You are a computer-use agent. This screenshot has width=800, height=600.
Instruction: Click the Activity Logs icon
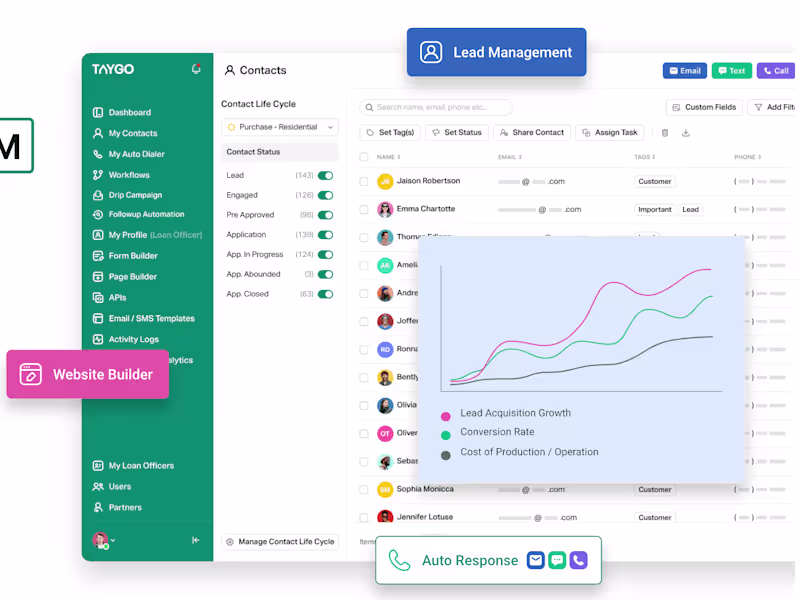(98, 339)
